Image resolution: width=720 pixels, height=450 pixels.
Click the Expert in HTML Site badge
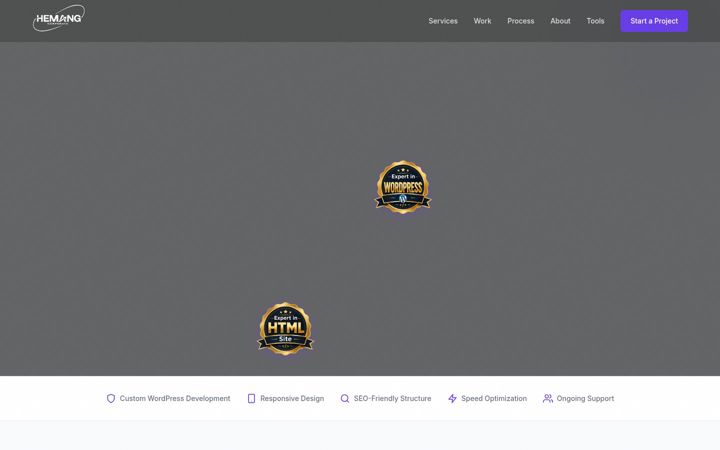click(x=285, y=329)
